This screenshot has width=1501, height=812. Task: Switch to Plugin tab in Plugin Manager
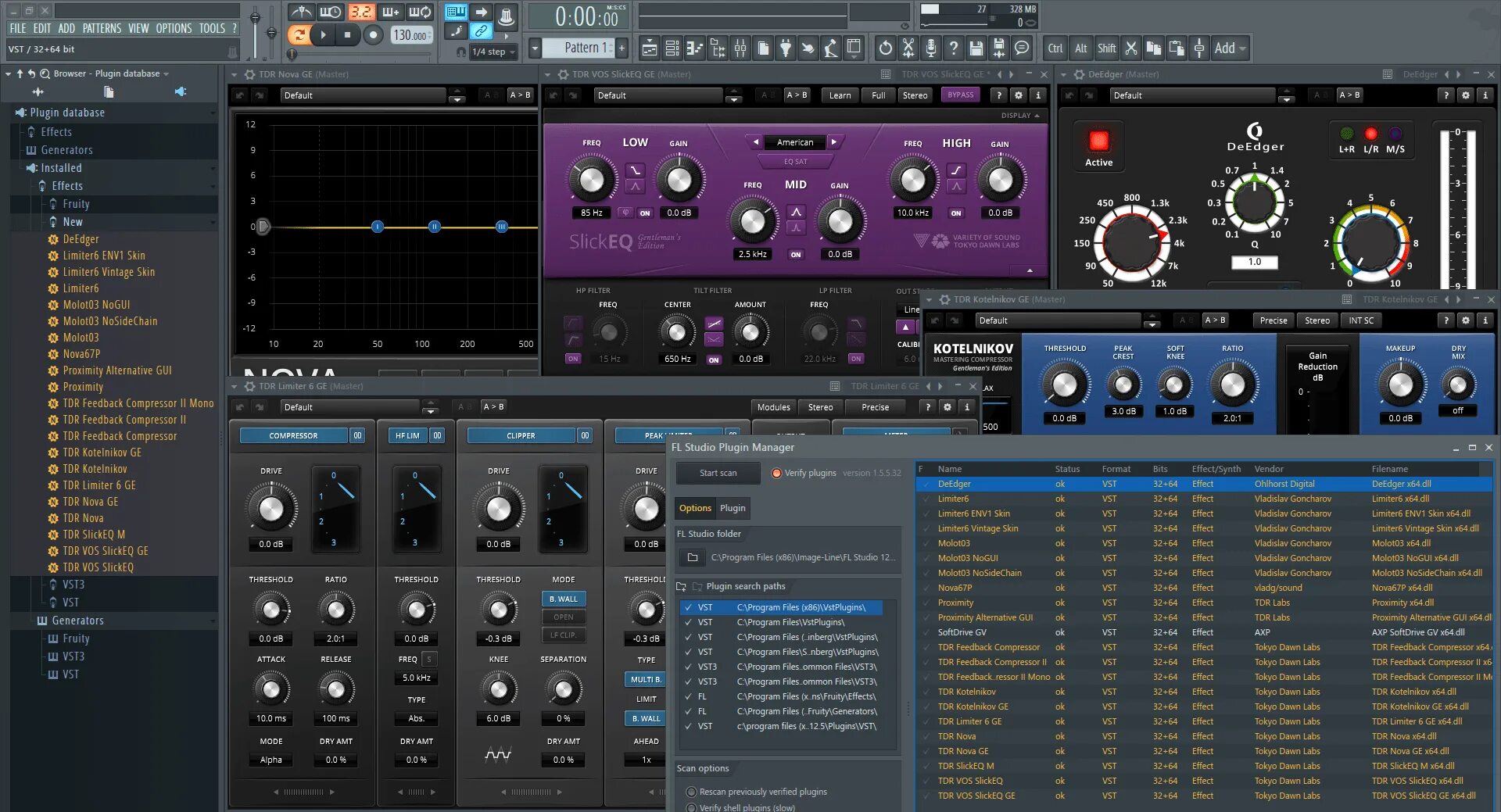pos(733,508)
